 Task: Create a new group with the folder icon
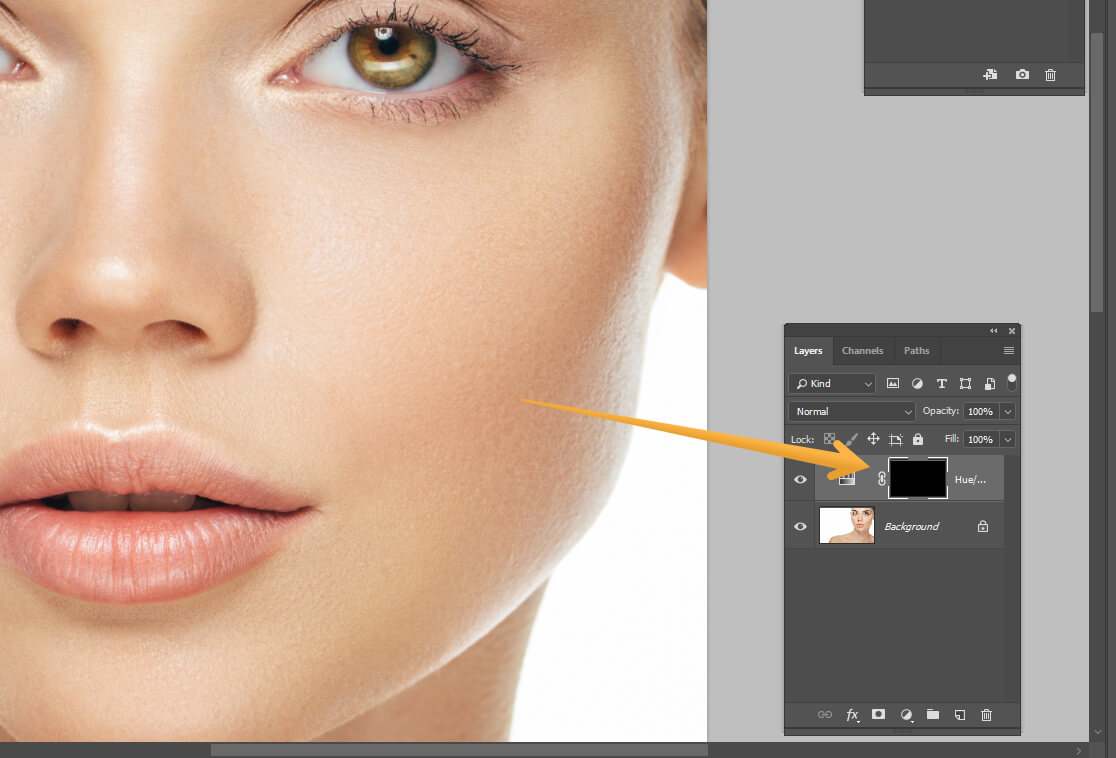point(932,715)
